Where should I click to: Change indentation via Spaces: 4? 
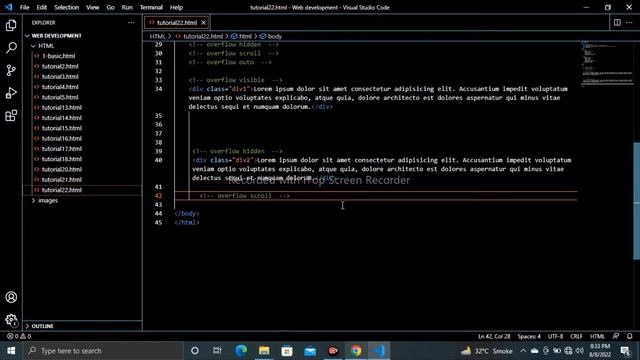tap(529, 336)
